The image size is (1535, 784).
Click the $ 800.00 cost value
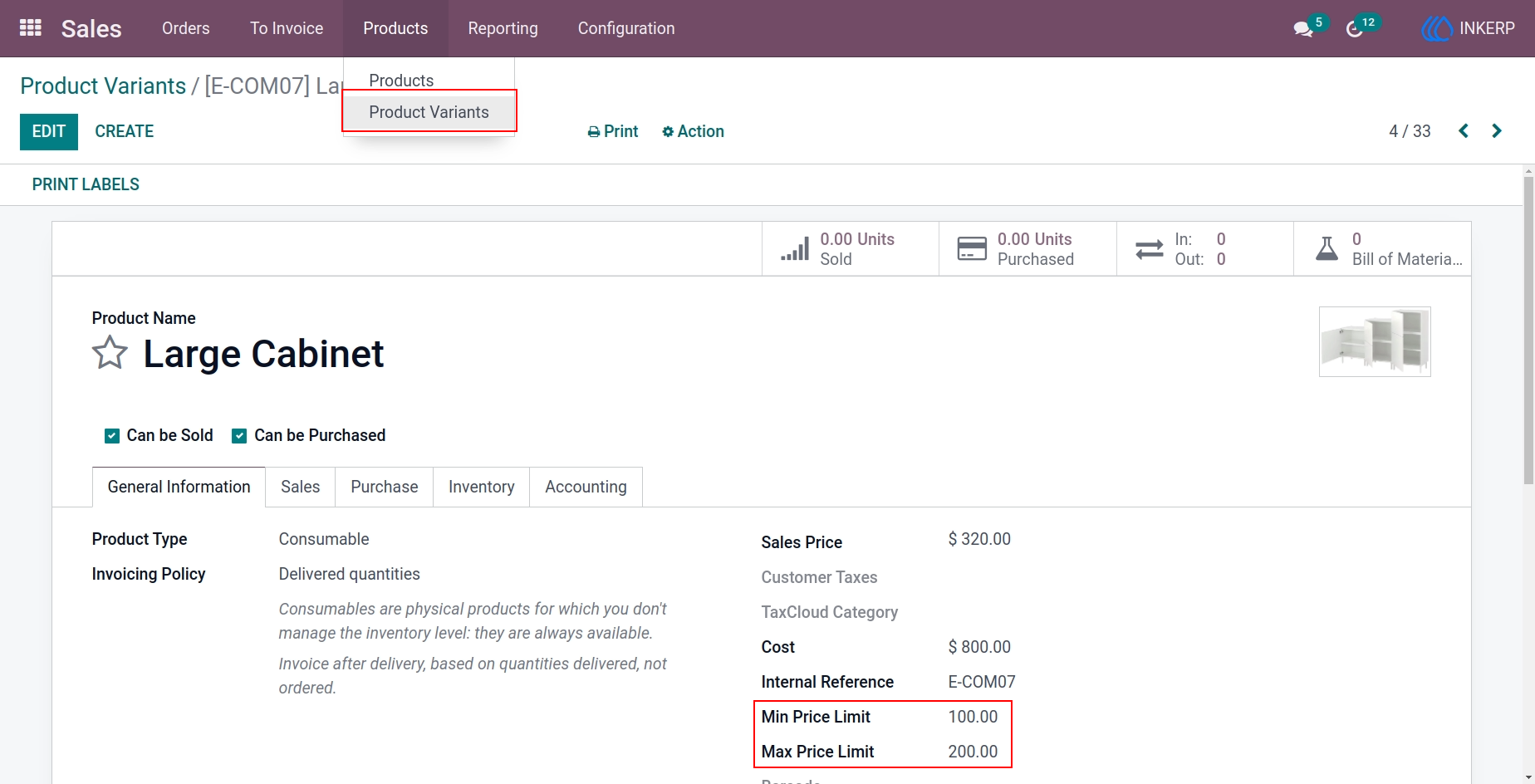(979, 647)
